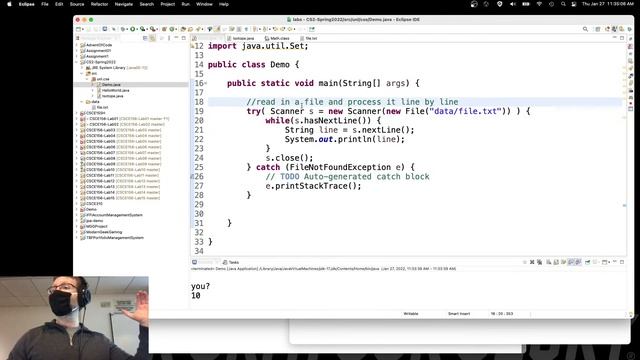This screenshot has height=360, width=640.
Task: Switch to the Isotope.java editor tab
Action: [241, 38]
